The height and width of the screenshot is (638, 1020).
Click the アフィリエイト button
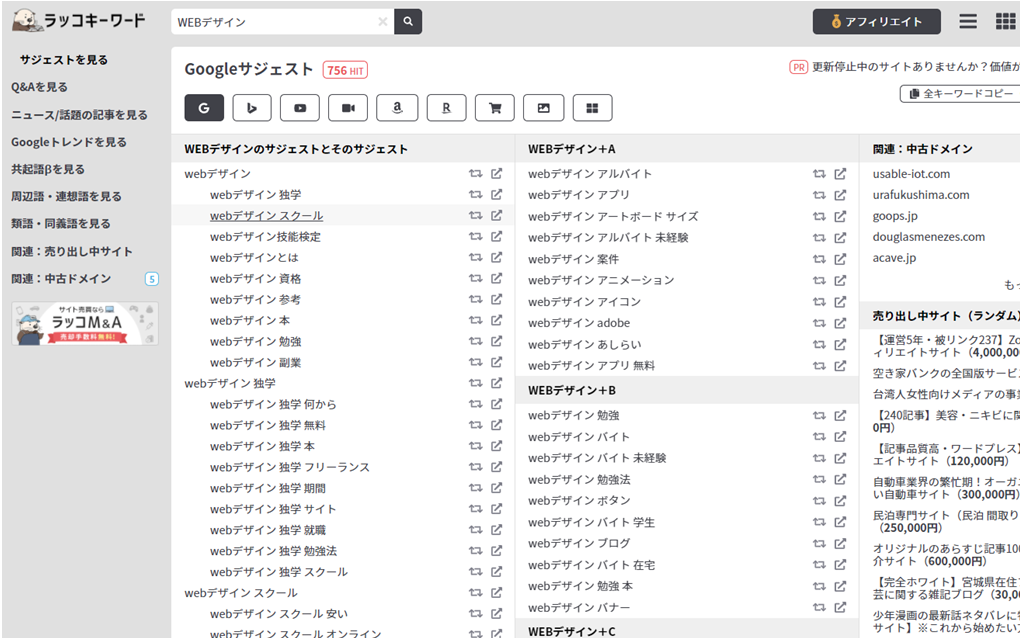876,21
